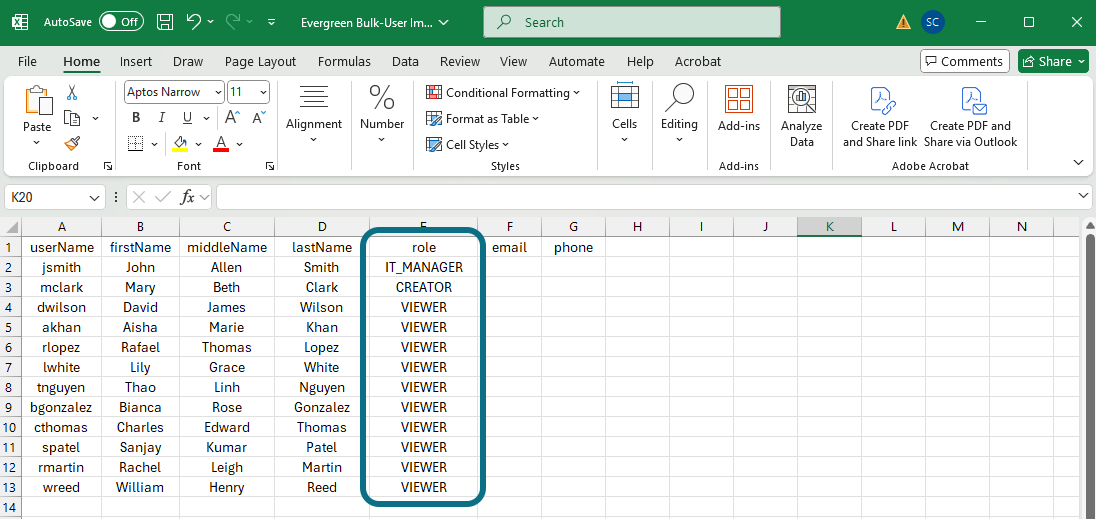The height and width of the screenshot is (519, 1096).
Task: Click the Select All corner button
Action: [x=10, y=226]
